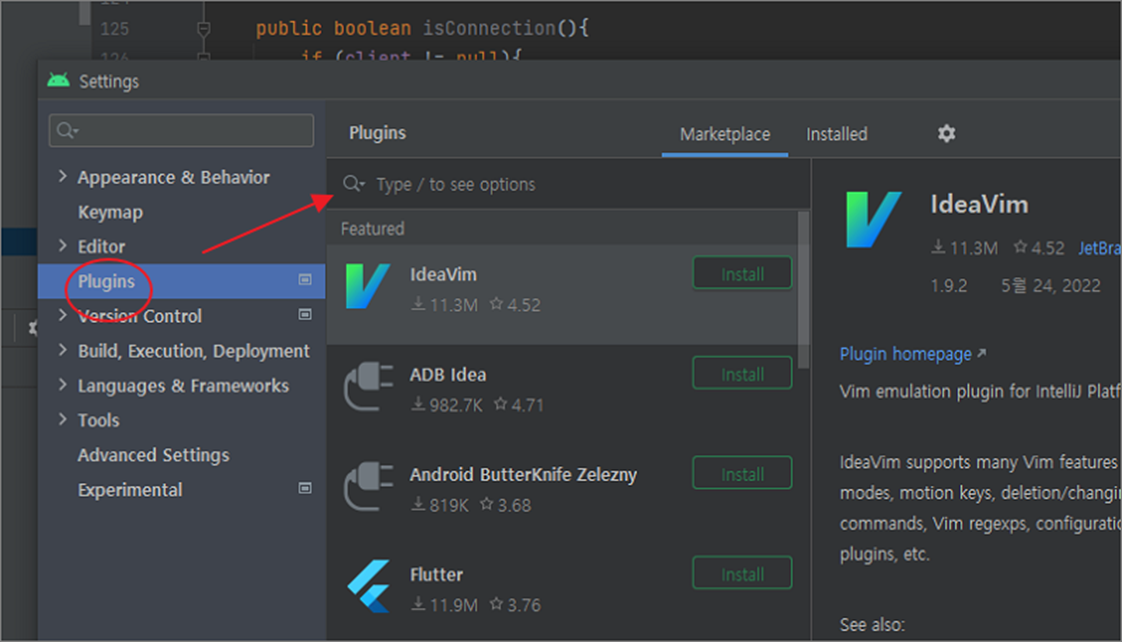Click the magnifier icon in the plugin search bar
The width and height of the screenshot is (1122, 642).
[x=353, y=184]
